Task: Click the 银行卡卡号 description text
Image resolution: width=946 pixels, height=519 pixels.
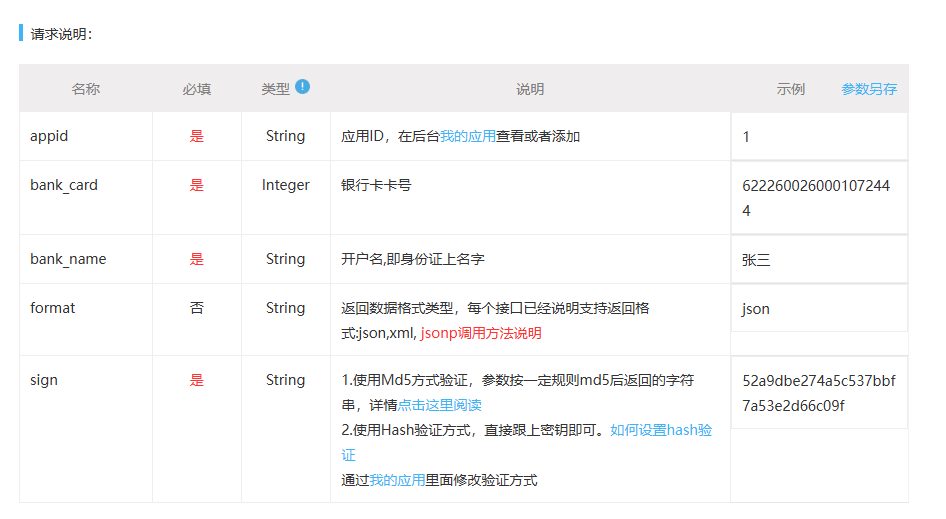Action: [x=376, y=185]
